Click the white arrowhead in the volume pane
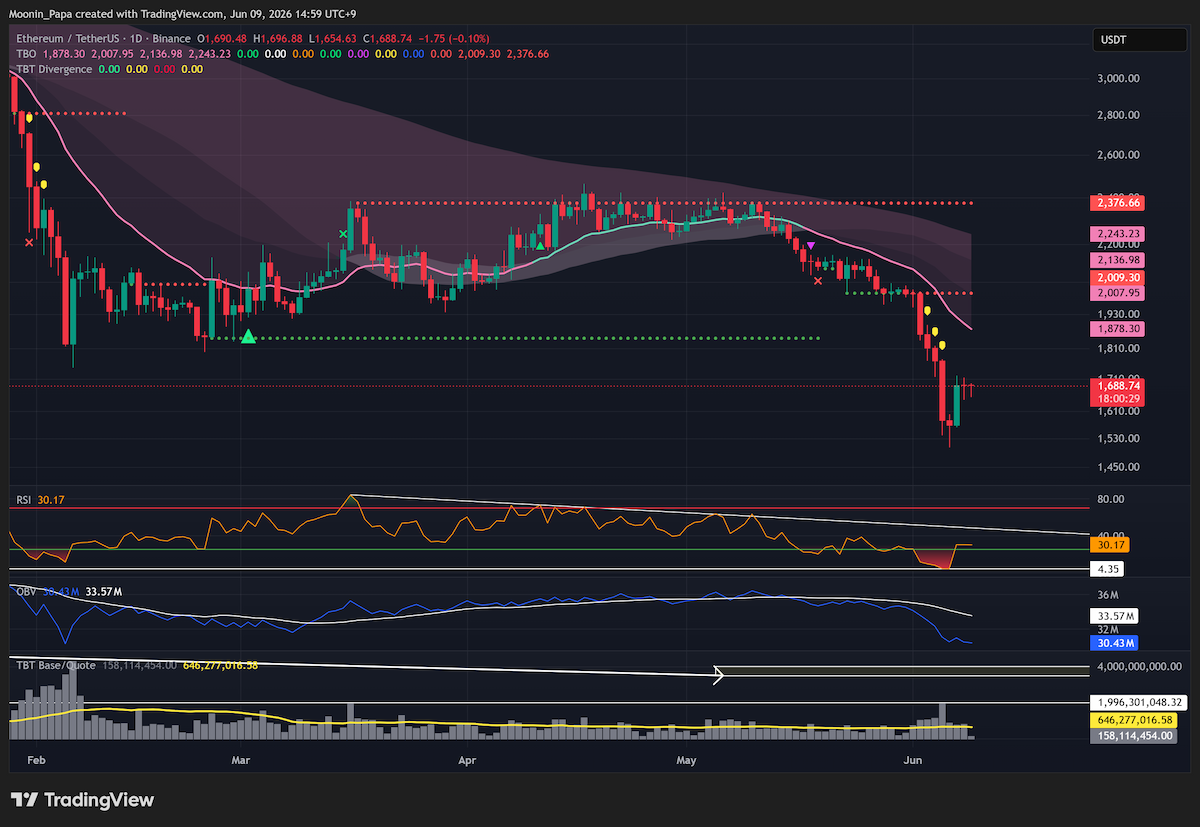The height and width of the screenshot is (827, 1200). 719,677
